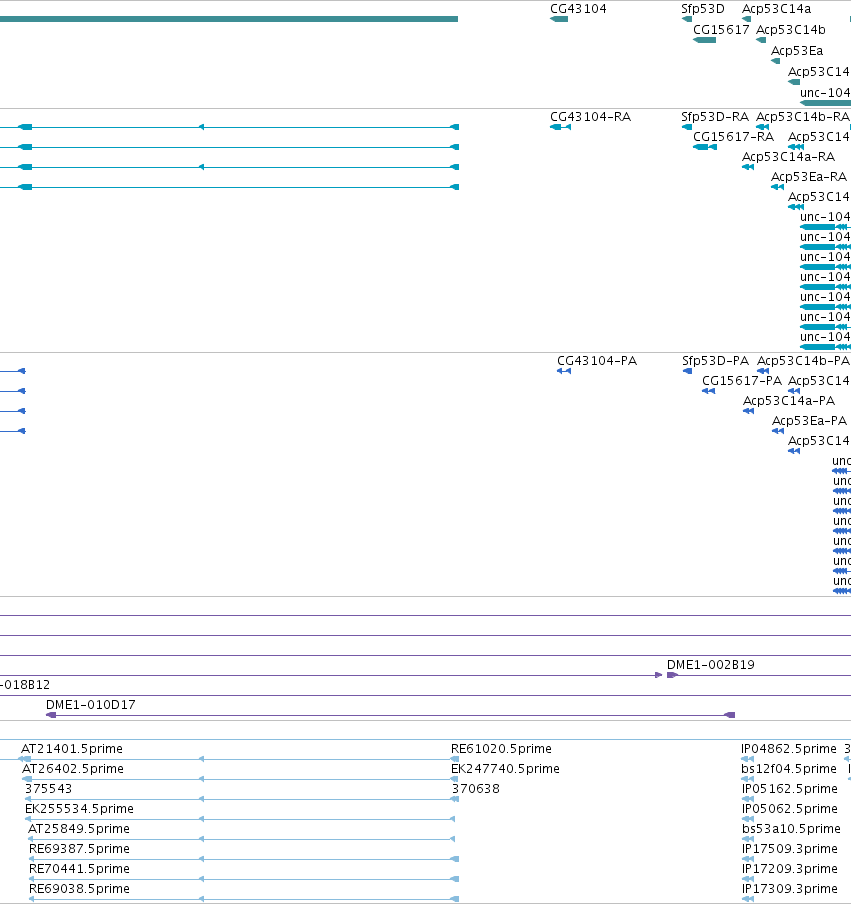Click the Sfp53D-RA transcript label
The width and height of the screenshot is (851, 904).
(x=715, y=116)
